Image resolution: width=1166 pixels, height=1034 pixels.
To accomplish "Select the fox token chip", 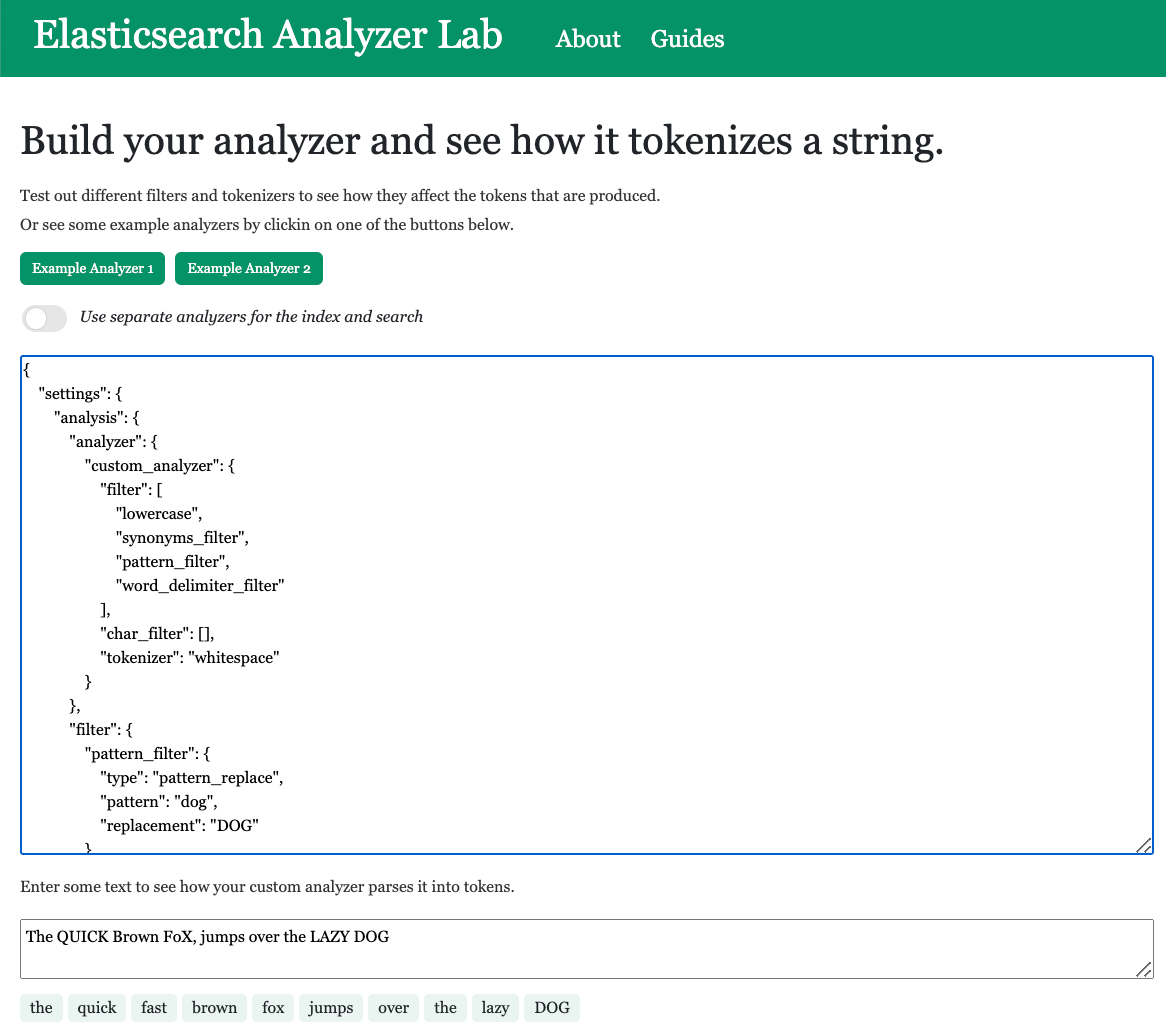I will point(272,1007).
